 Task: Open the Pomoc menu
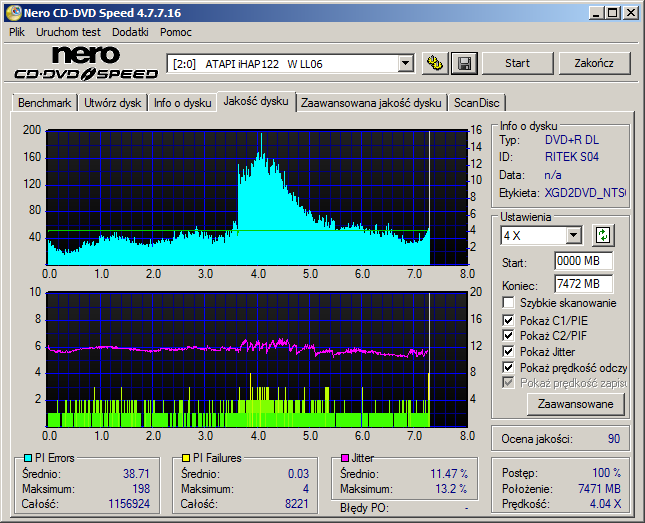pos(176,32)
